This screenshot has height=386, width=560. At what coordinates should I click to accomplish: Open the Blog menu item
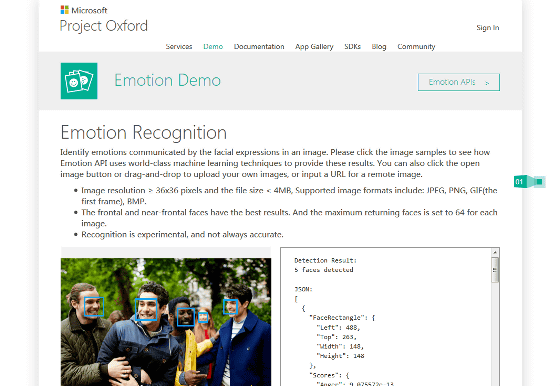coord(379,46)
